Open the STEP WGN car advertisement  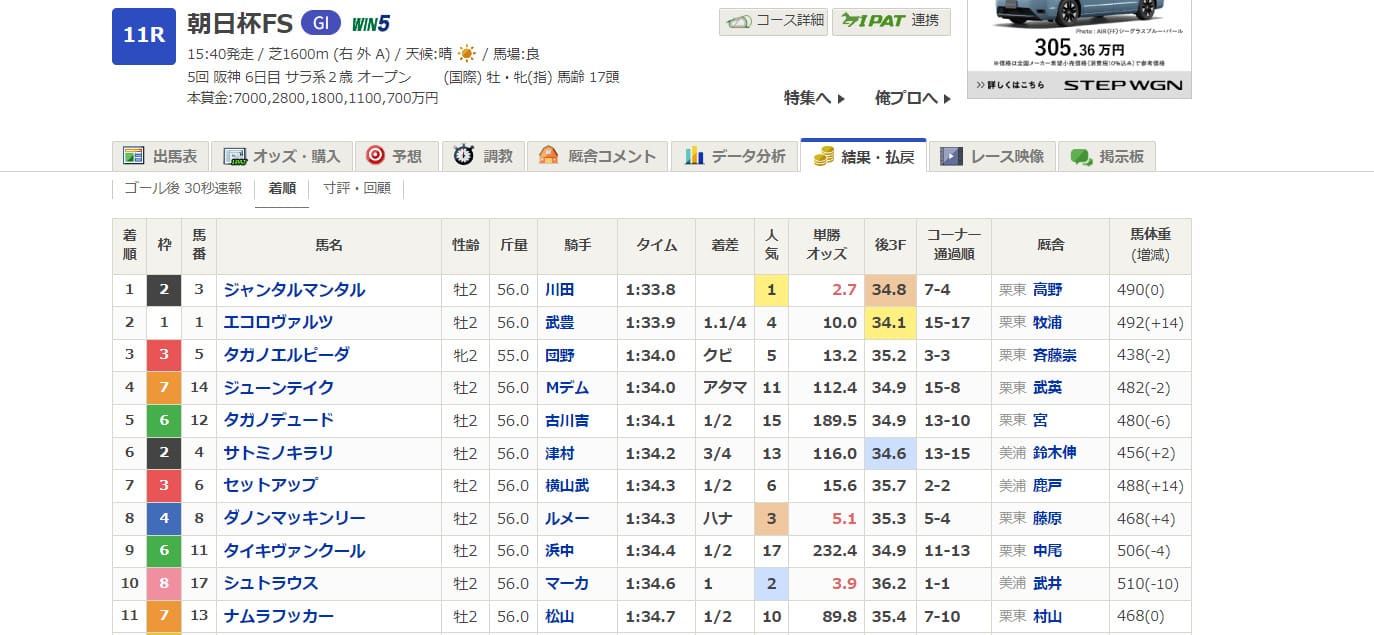pyautogui.click(x=1079, y=48)
